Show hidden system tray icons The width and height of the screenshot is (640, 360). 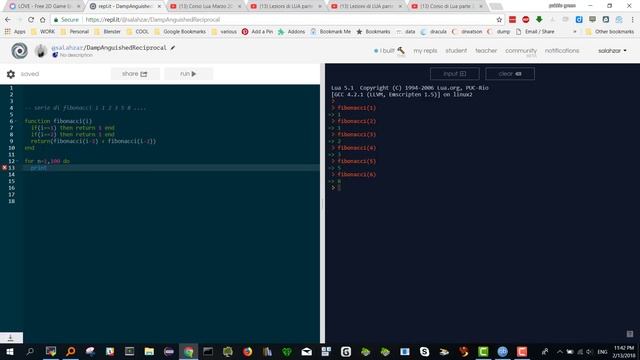tap(560, 351)
